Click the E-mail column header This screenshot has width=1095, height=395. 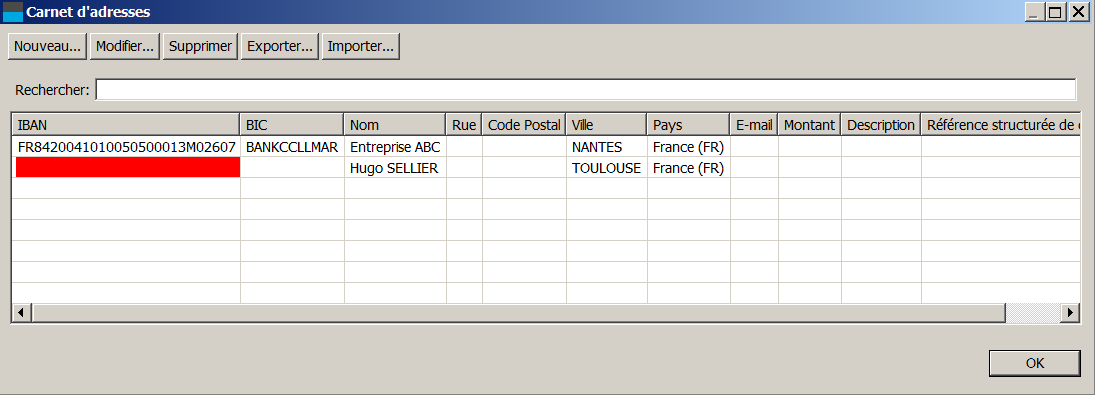754,125
